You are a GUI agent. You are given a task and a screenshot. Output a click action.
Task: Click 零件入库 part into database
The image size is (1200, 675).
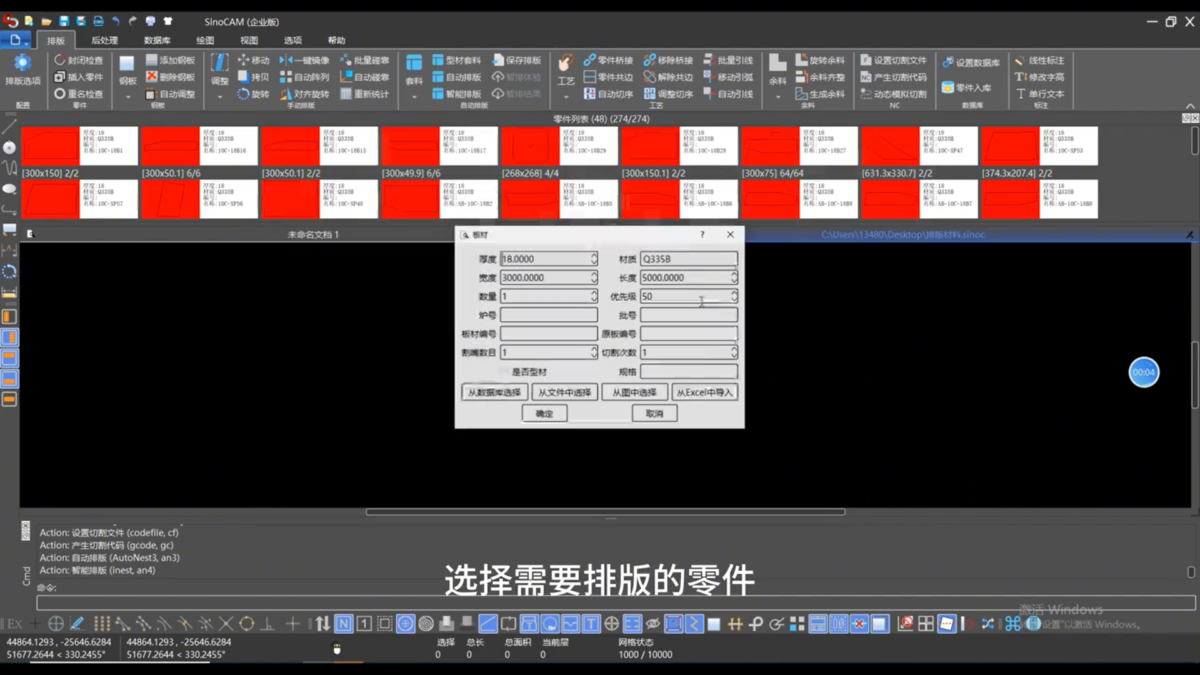[x=967, y=88]
